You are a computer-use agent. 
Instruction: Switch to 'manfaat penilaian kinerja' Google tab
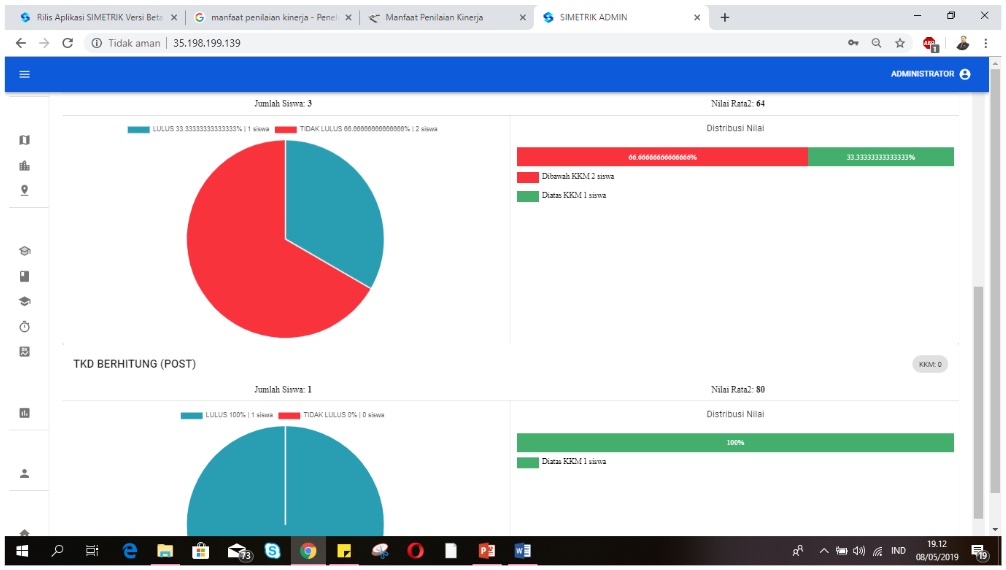pyautogui.click(x=273, y=17)
